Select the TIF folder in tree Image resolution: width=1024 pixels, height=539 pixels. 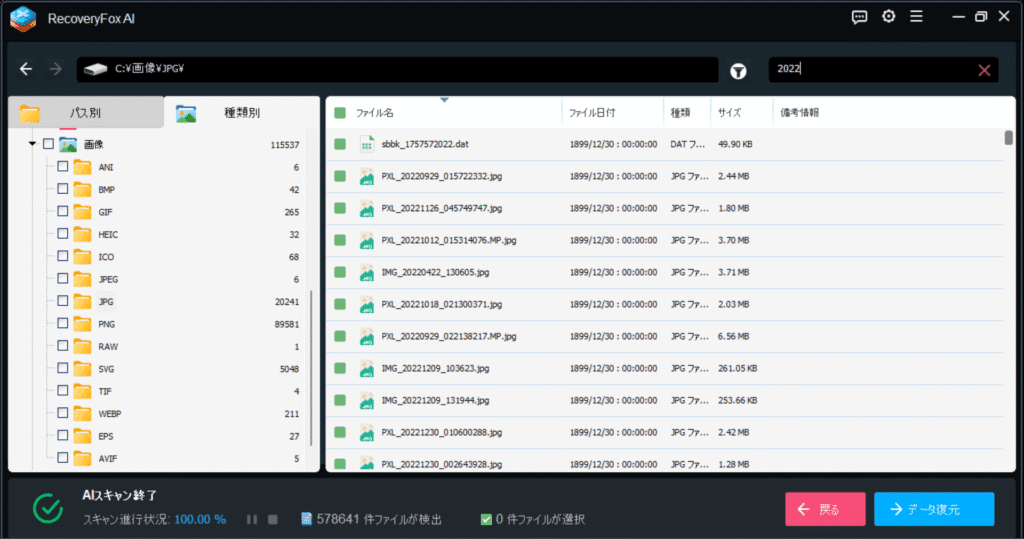105,391
